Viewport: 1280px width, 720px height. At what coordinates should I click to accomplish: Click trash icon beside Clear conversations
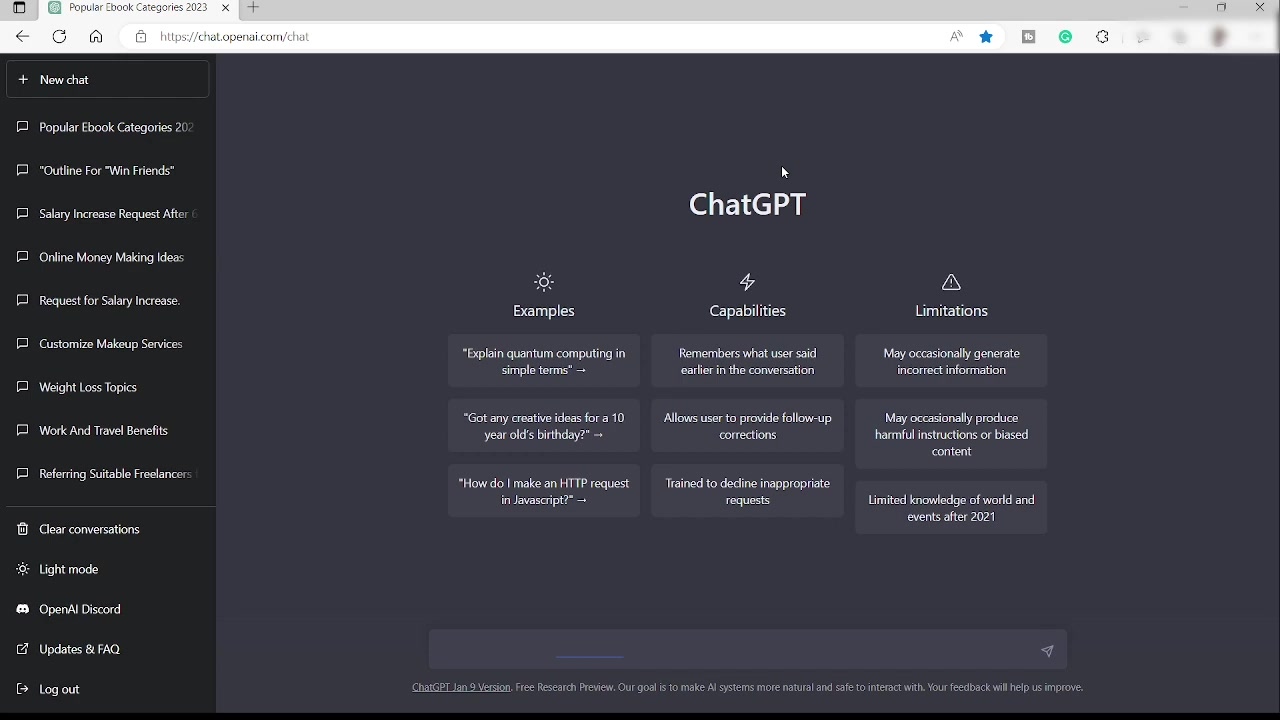[23, 529]
